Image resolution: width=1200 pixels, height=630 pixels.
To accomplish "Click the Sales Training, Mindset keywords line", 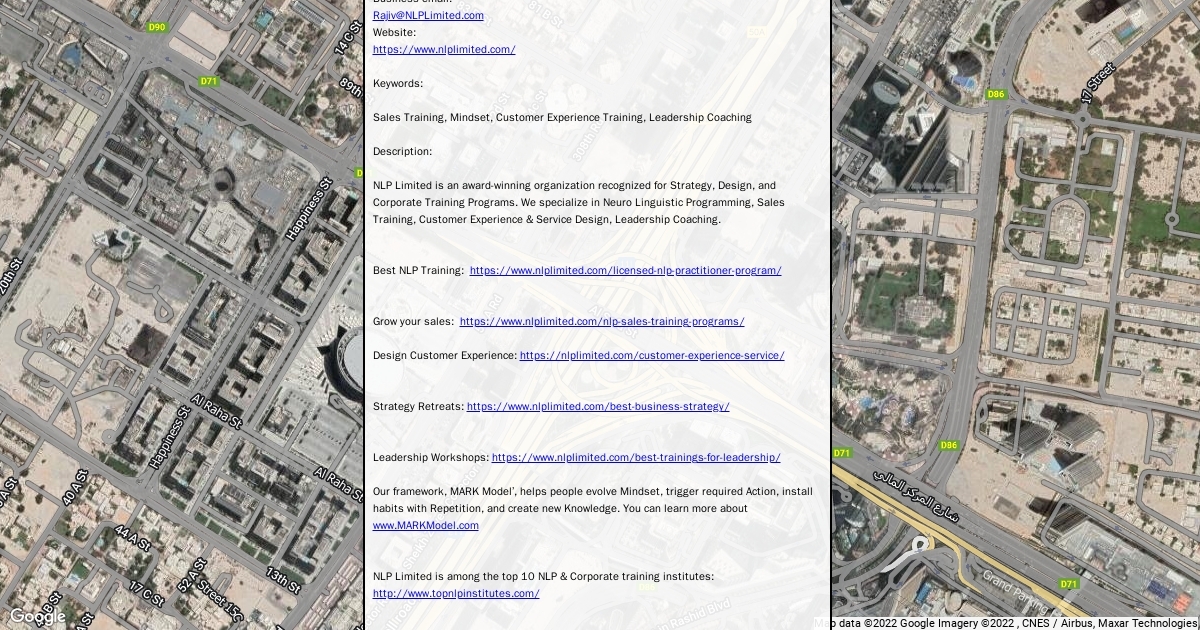I will (562, 117).
